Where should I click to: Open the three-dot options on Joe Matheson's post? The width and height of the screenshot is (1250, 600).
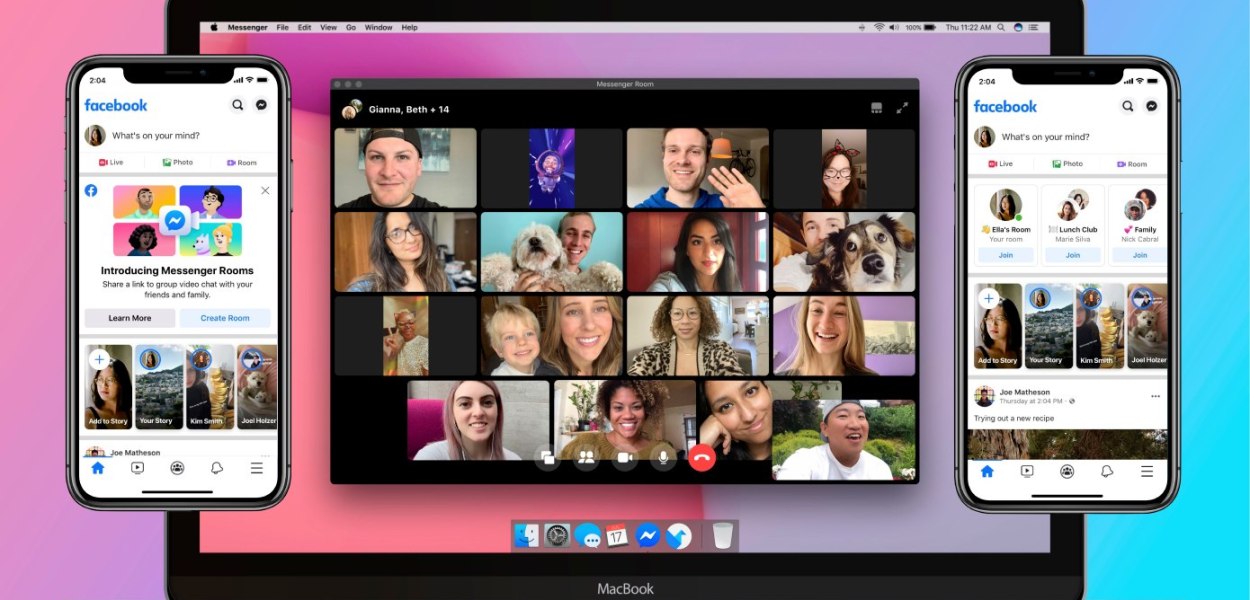pyautogui.click(x=1155, y=396)
